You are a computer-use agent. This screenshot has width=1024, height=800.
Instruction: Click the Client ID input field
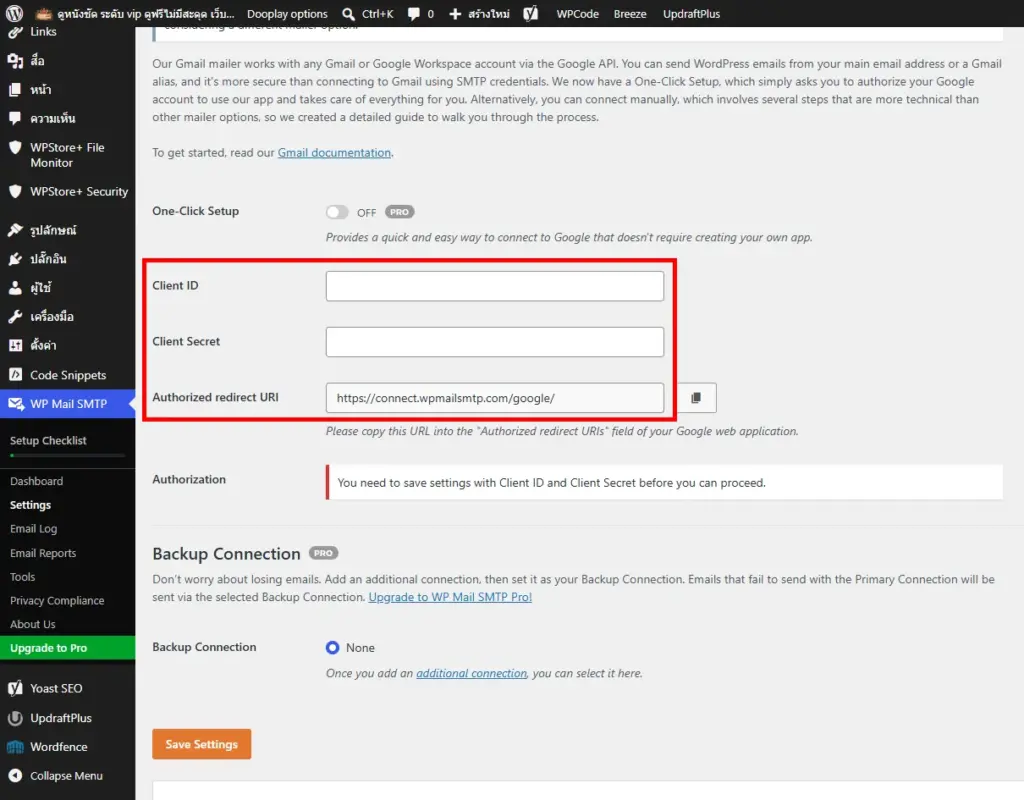[x=494, y=286]
